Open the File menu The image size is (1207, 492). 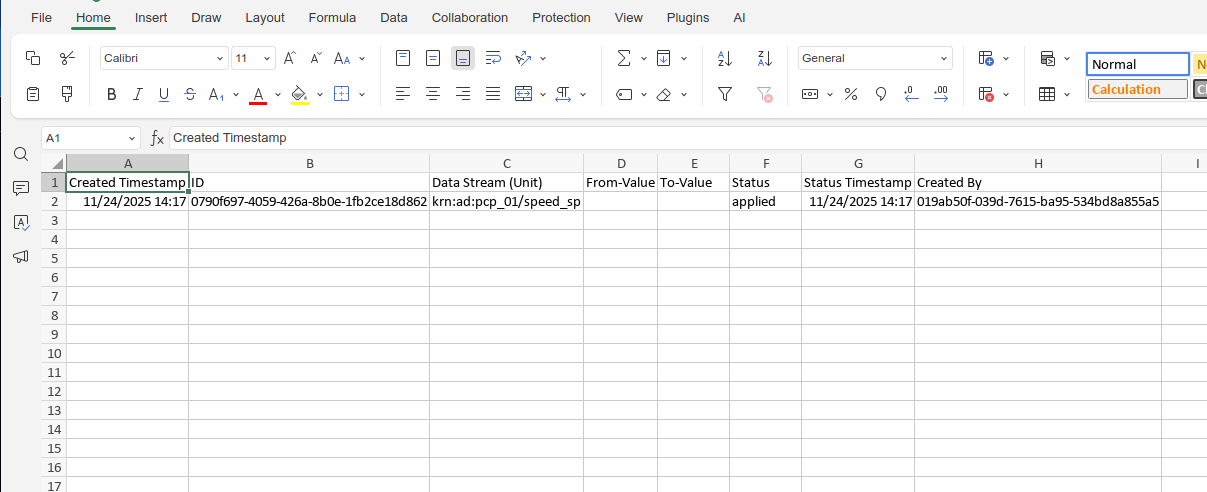tap(41, 17)
